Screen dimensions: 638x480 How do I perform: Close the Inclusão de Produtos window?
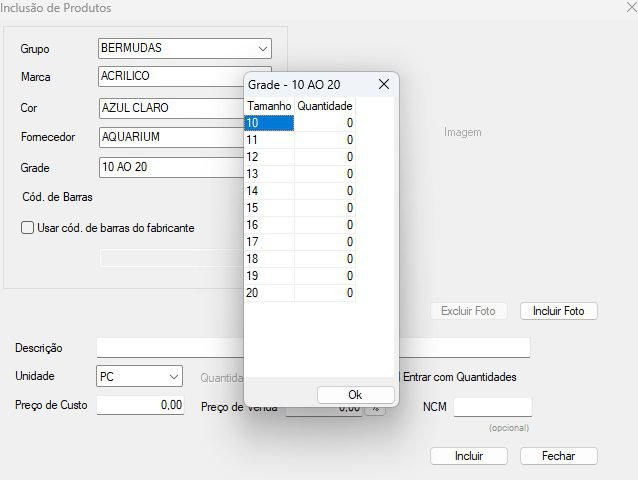(x=632, y=7)
